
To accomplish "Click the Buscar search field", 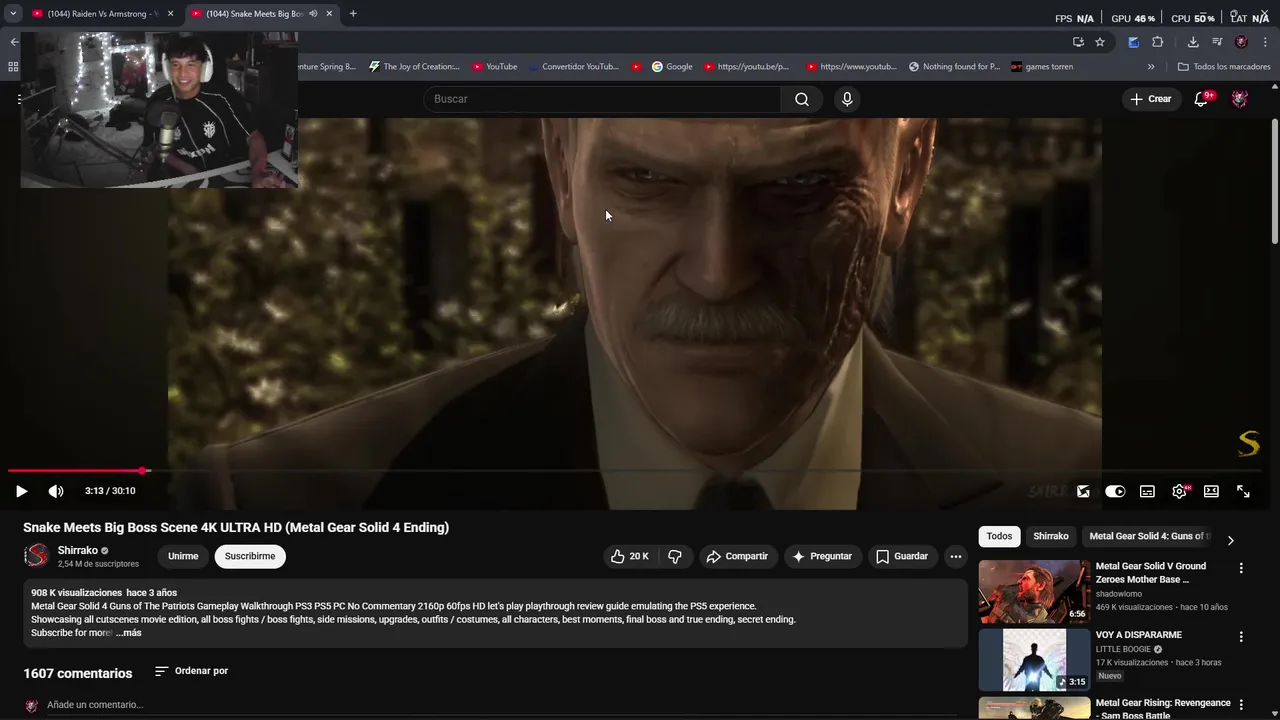I will [x=603, y=99].
